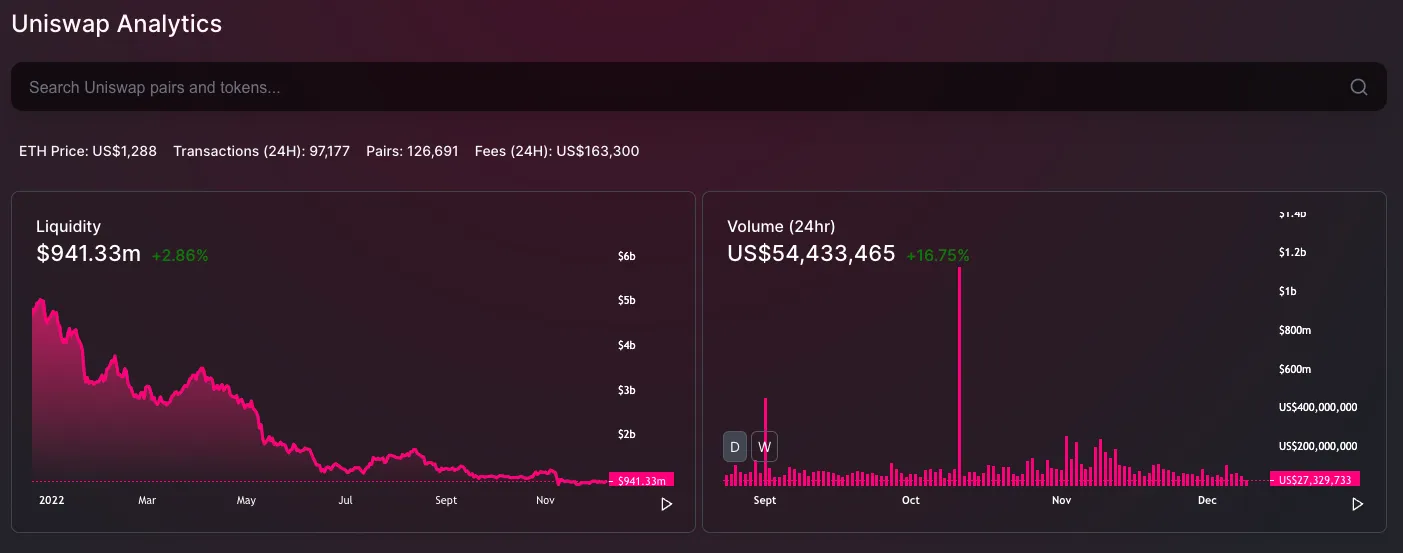Click the US$200,000,000 axis label
Screen dimensions: 1403x553
tap(1318, 446)
